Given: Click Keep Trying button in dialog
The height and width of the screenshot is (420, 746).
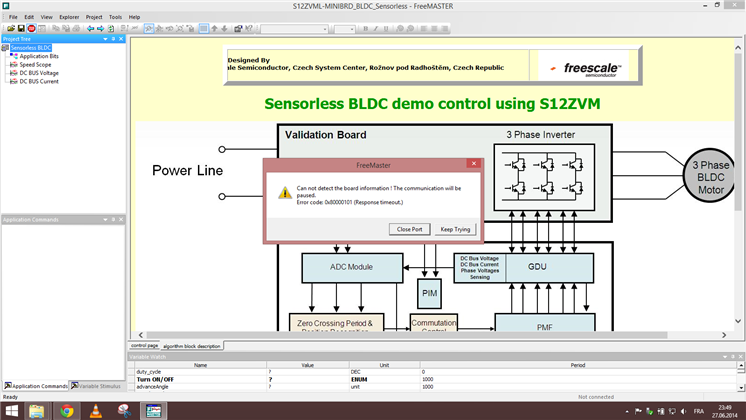Looking at the screenshot, I should tap(455, 229).
